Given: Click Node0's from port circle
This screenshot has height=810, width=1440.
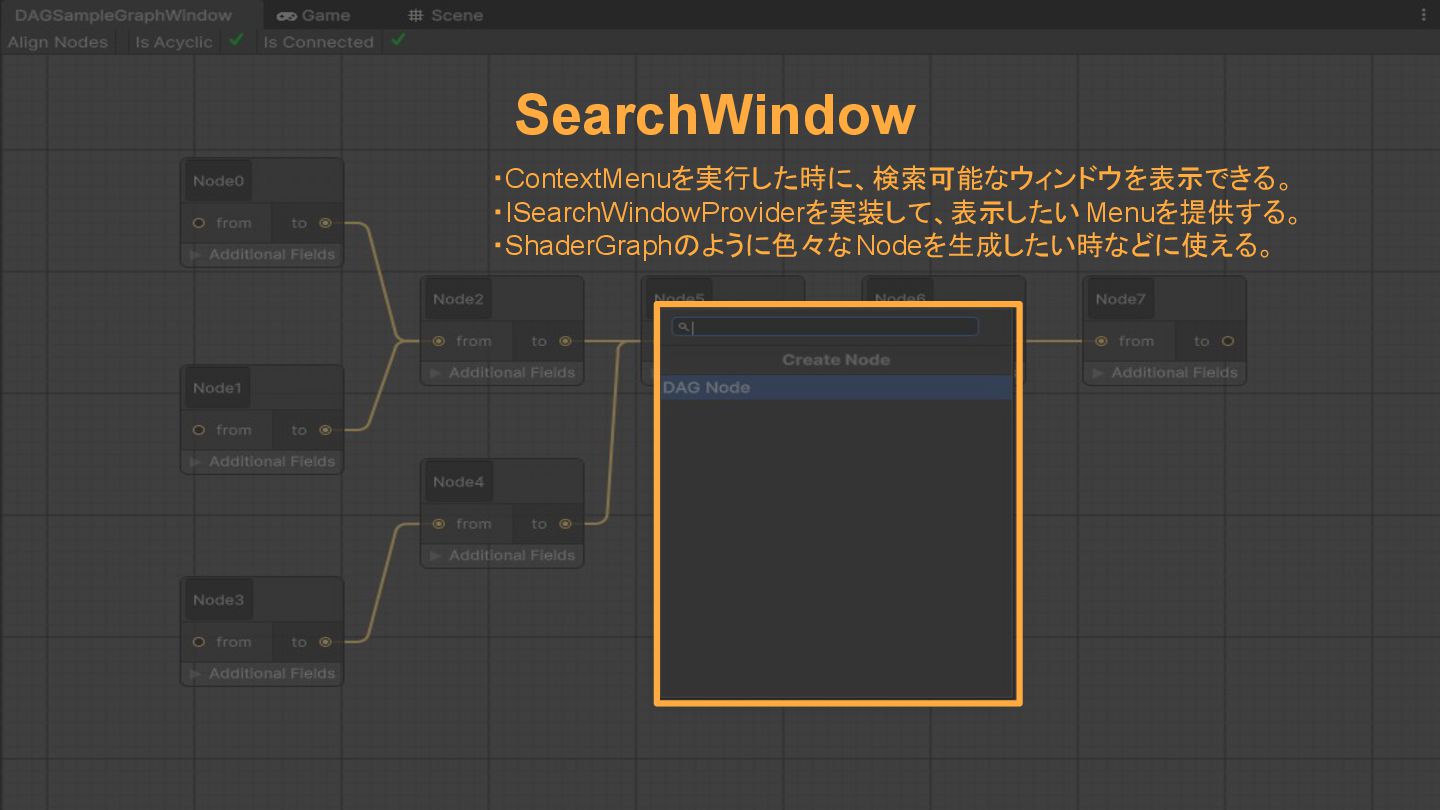Looking at the screenshot, I should [198, 223].
